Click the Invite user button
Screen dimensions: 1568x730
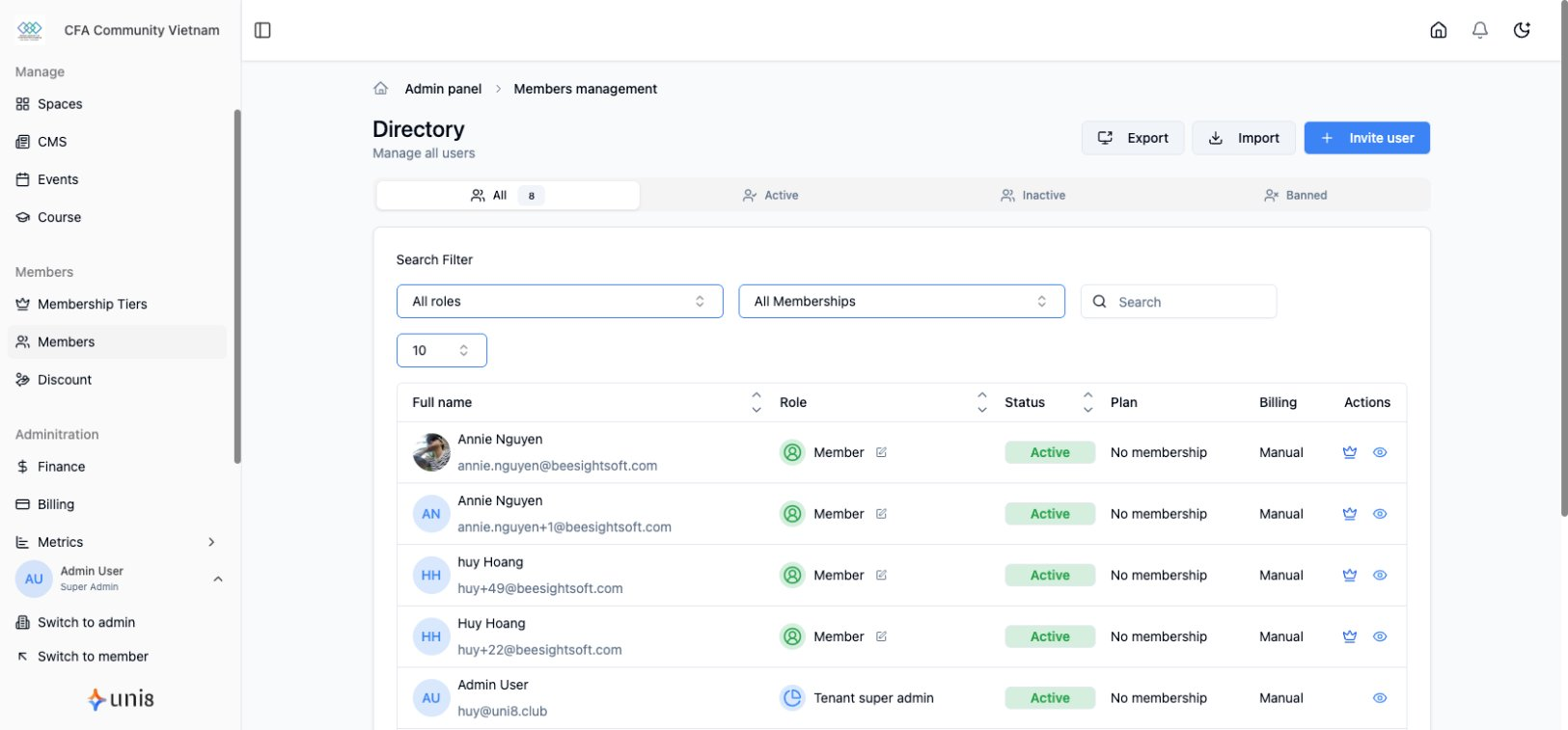coord(1366,138)
